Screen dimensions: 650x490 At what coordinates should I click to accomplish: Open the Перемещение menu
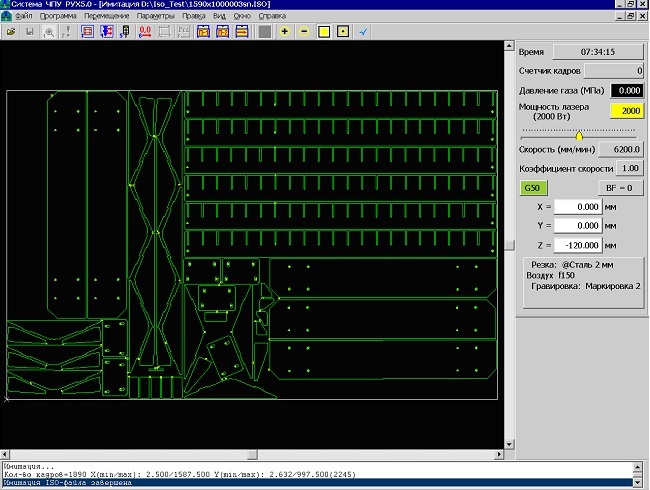(x=106, y=17)
